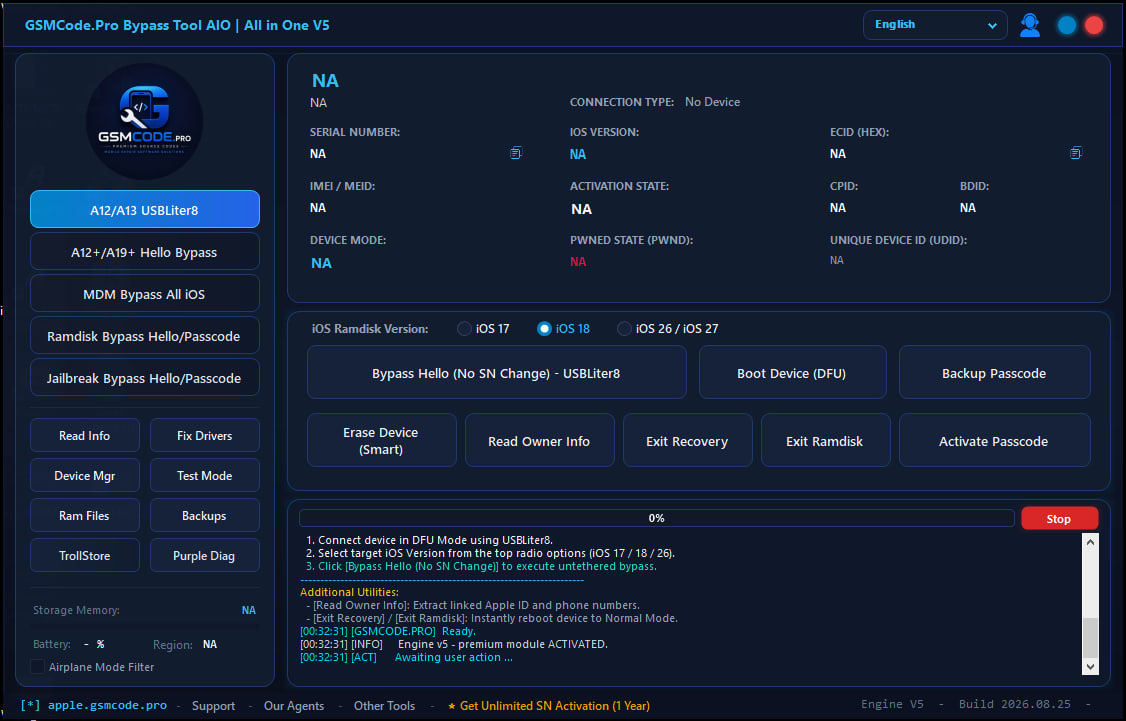The width and height of the screenshot is (1126, 721).
Task: Enable the Airplane Mode Filter checkbox
Action: click(37, 667)
